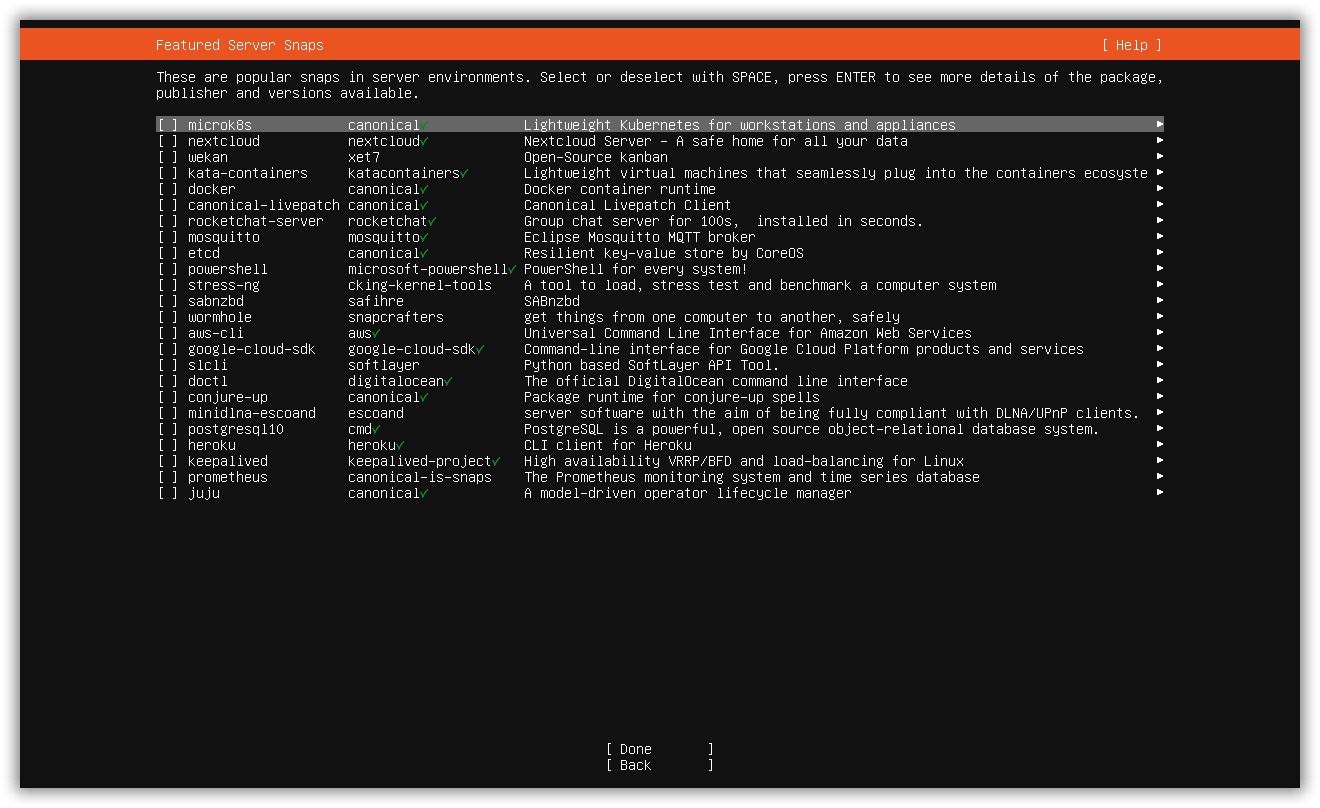Open details arrow on the etcd row

[1160, 253]
